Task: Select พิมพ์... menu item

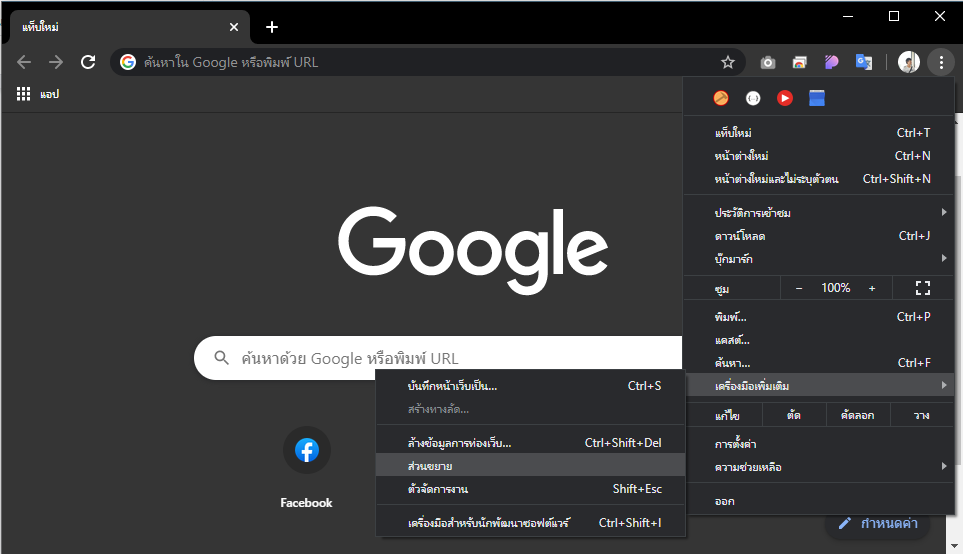Action: click(x=819, y=317)
